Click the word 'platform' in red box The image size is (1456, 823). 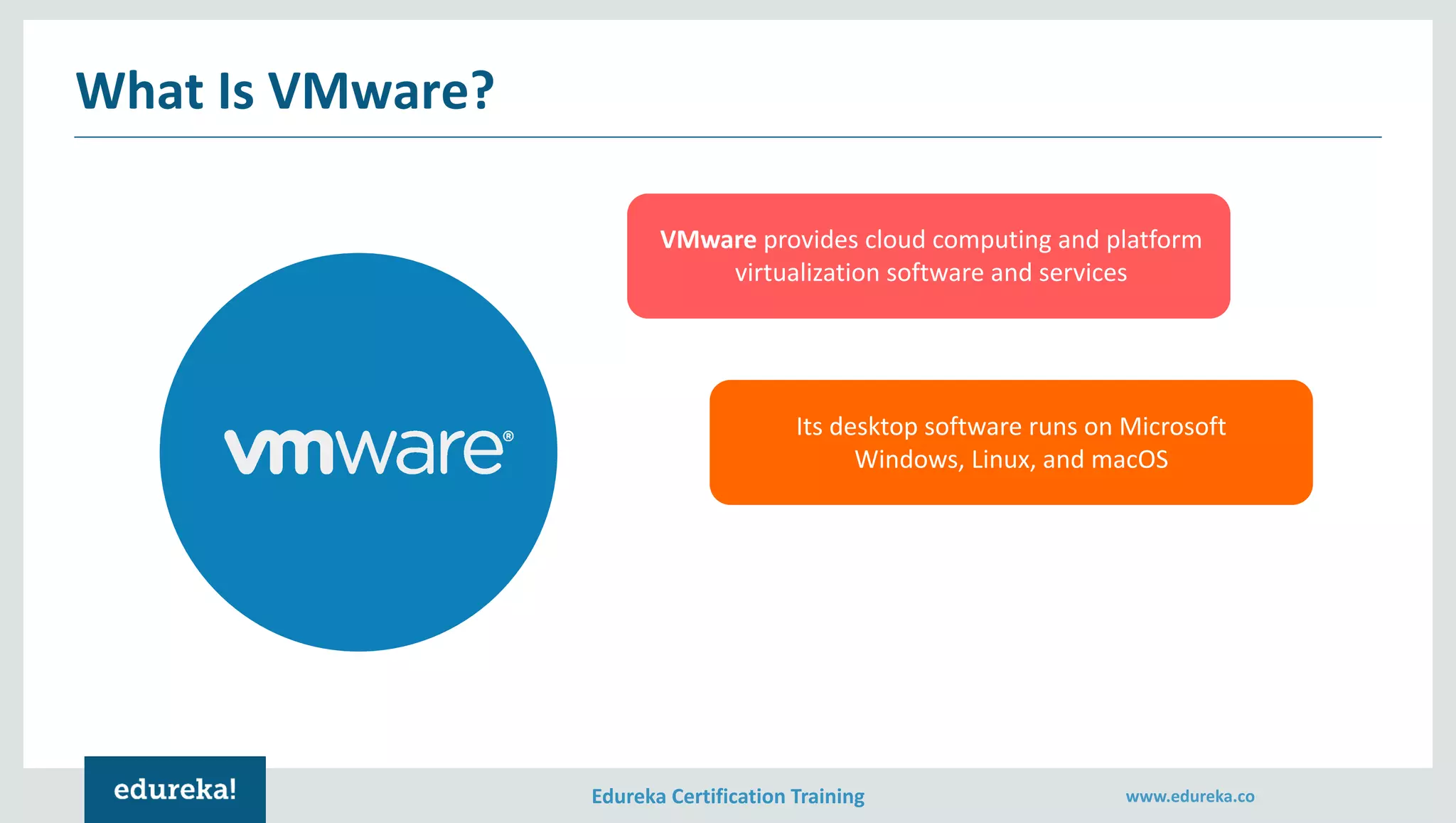[x=1153, y=240]
